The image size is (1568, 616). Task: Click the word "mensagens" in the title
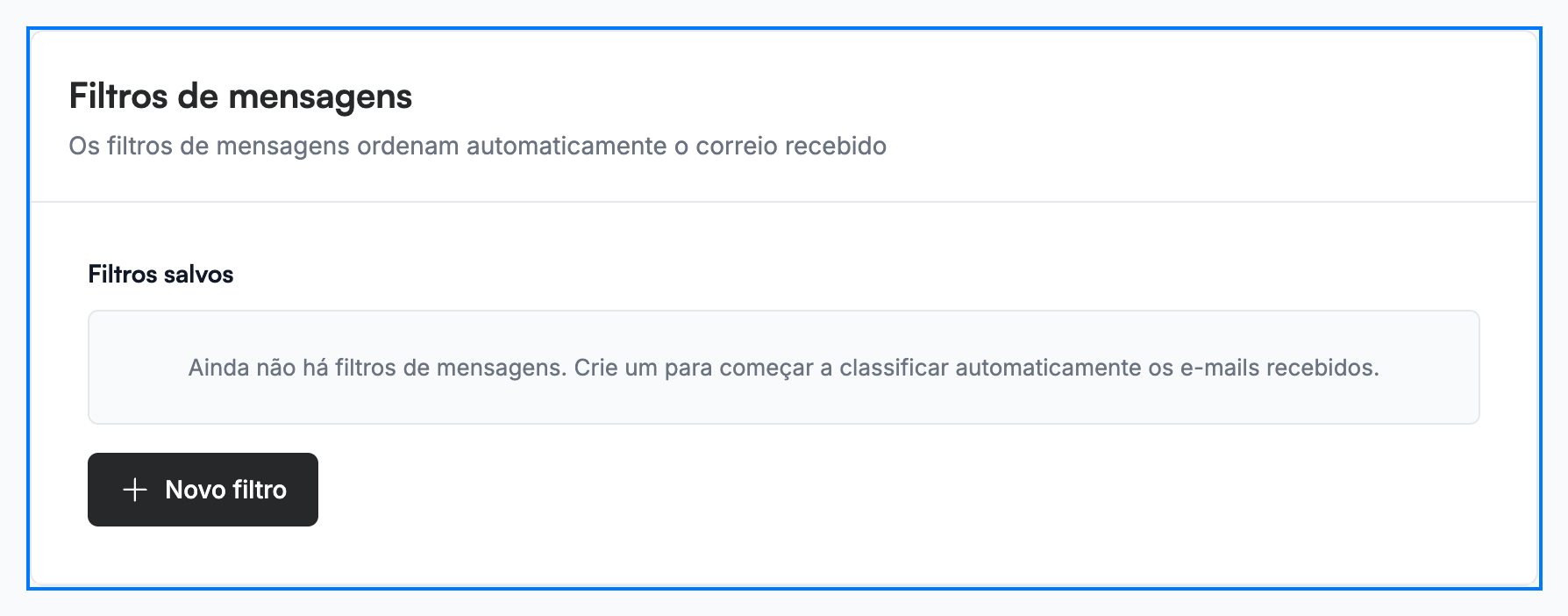pos(320,97)
